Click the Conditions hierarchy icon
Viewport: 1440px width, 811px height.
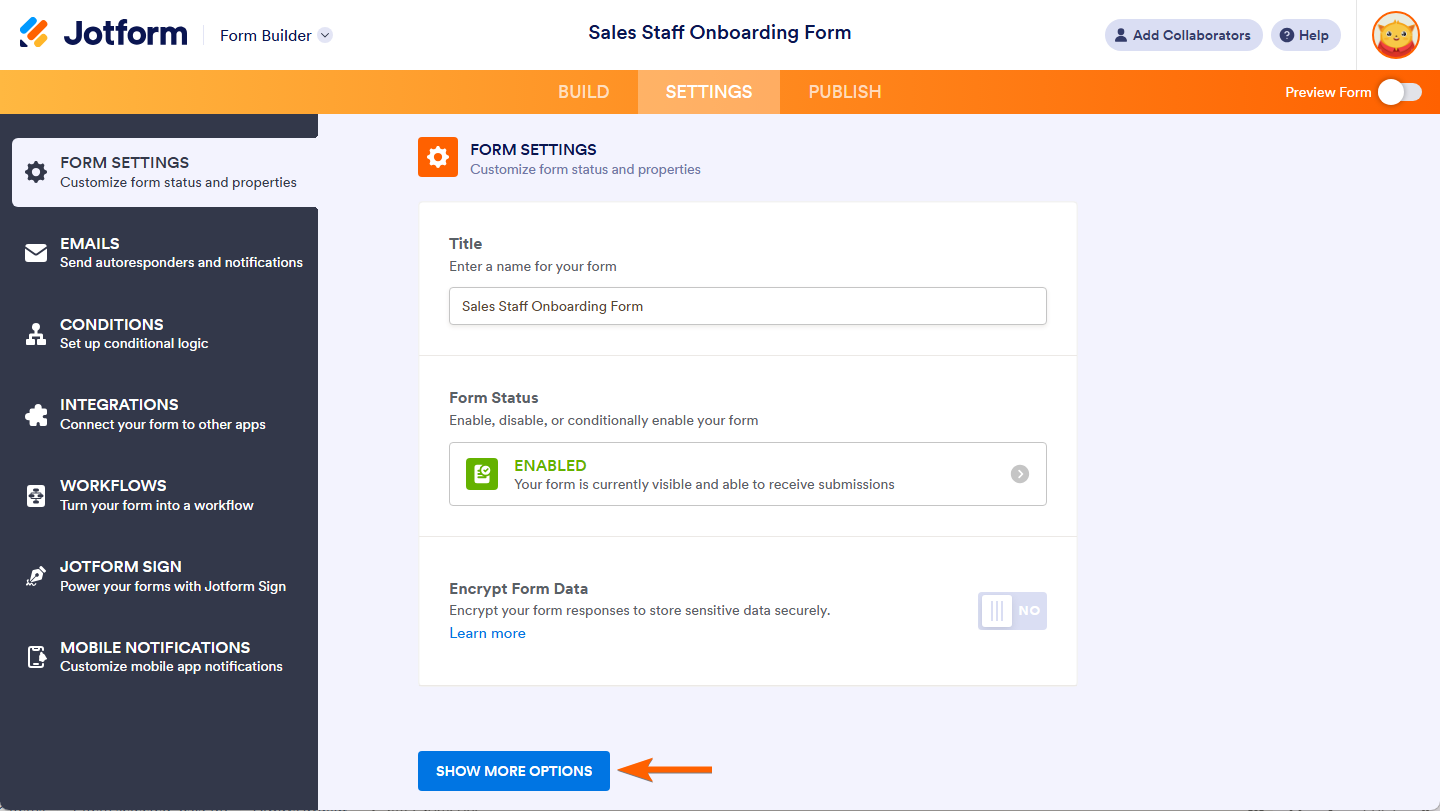[36, 334]
